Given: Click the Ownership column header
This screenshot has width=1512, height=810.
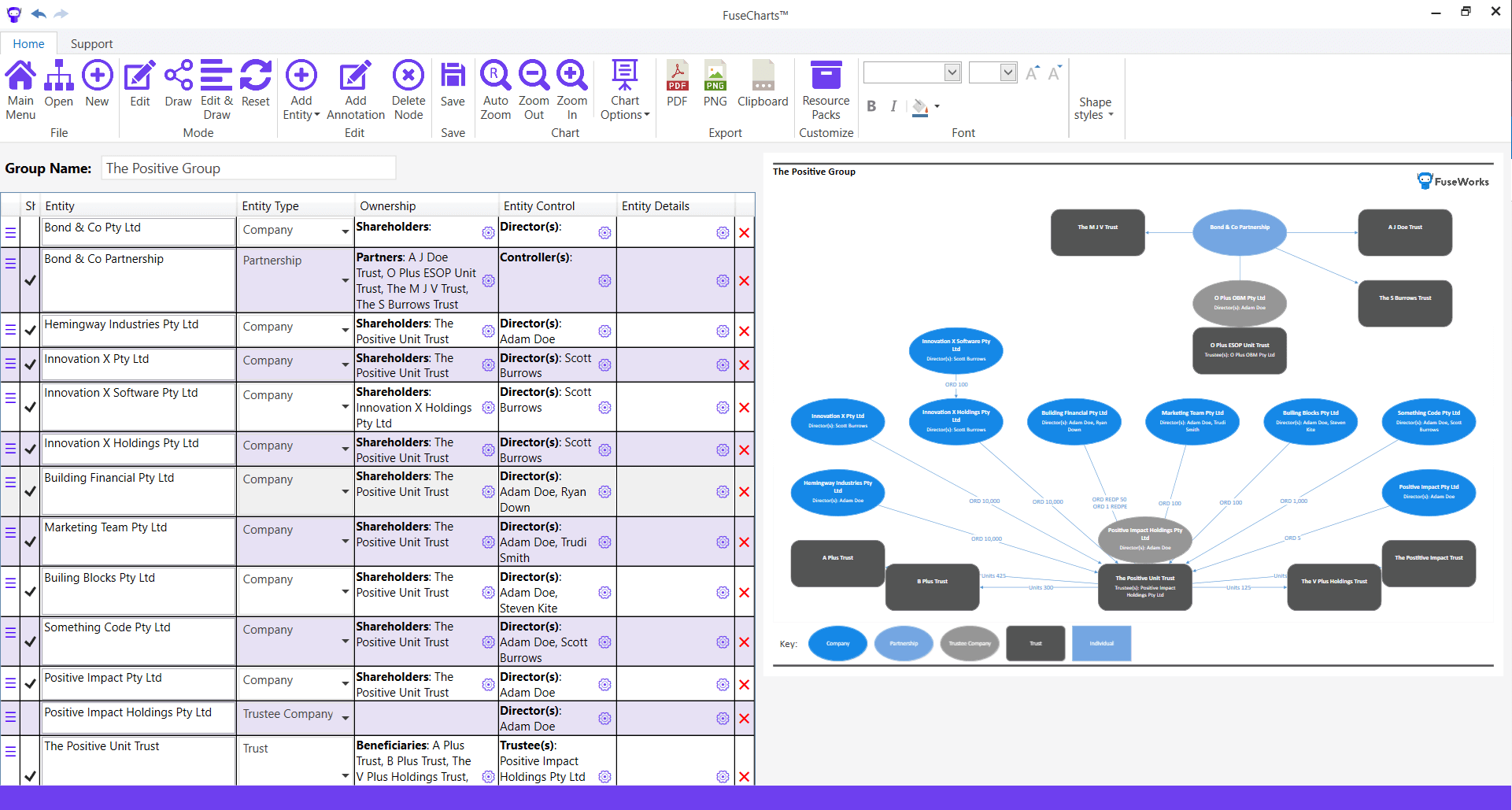Looking at the screenshot, I should (x=427, y=206).
